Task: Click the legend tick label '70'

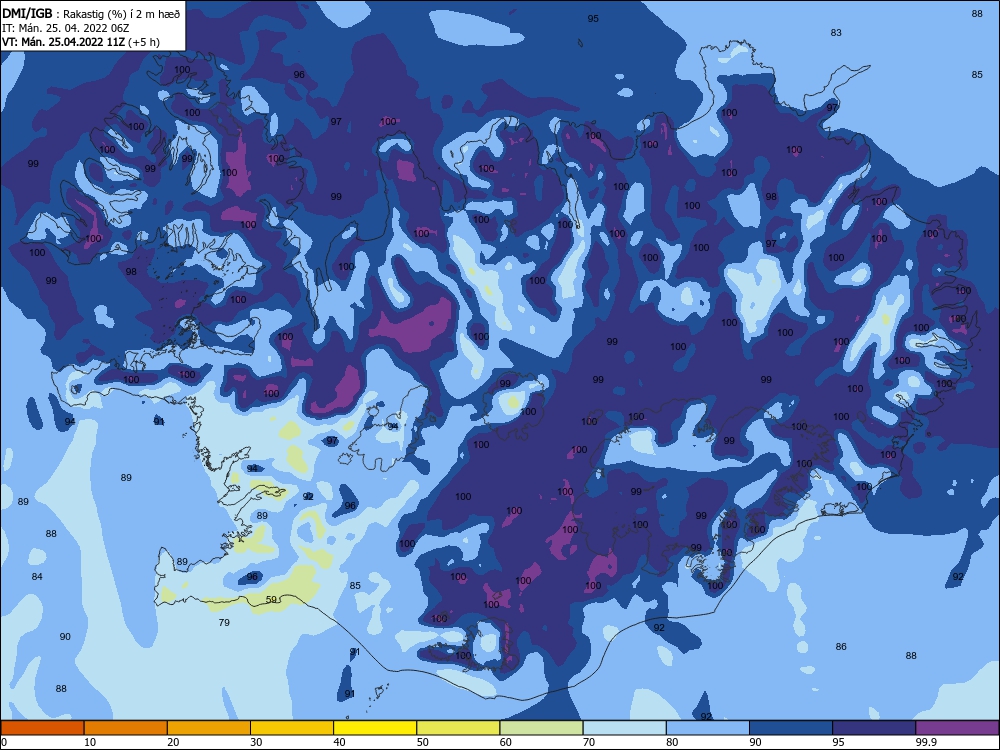Action: pyautogui.click(x=589, y=742)
